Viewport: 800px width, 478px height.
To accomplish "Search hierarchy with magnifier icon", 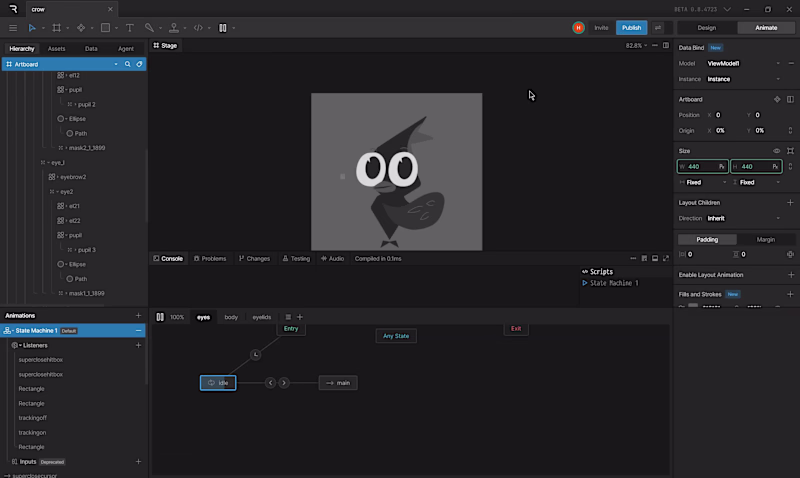I will [128, 64].
